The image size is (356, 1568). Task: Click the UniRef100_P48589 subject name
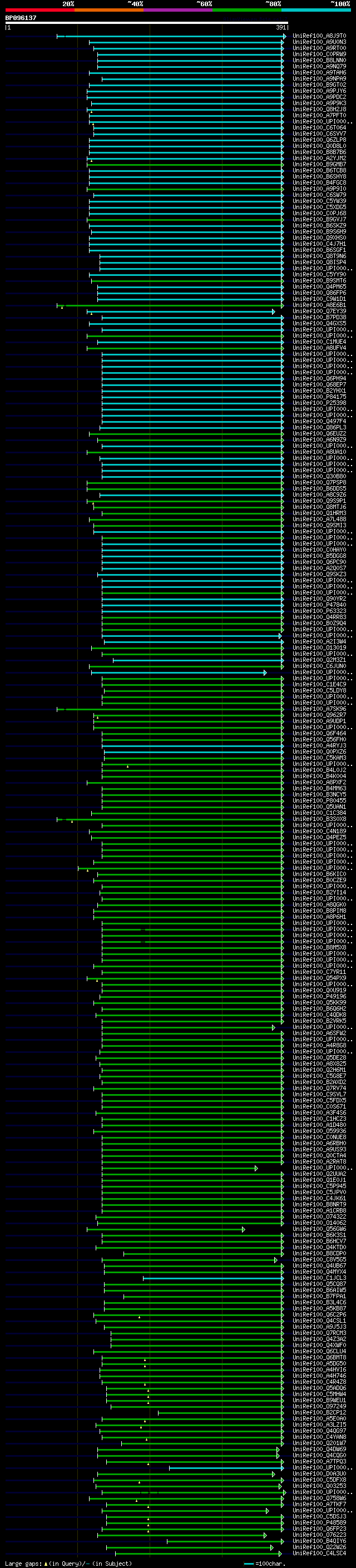click(x=319, y=1523)
